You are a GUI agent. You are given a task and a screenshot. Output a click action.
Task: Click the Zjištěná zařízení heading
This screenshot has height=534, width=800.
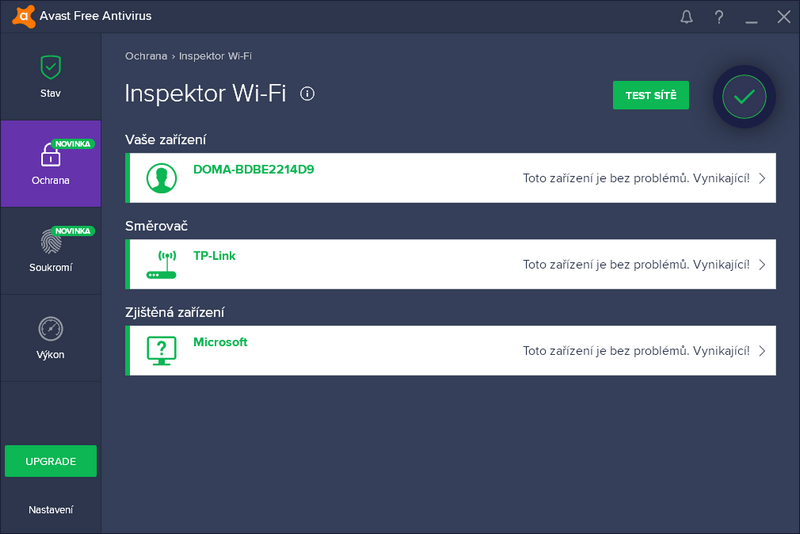174,312
